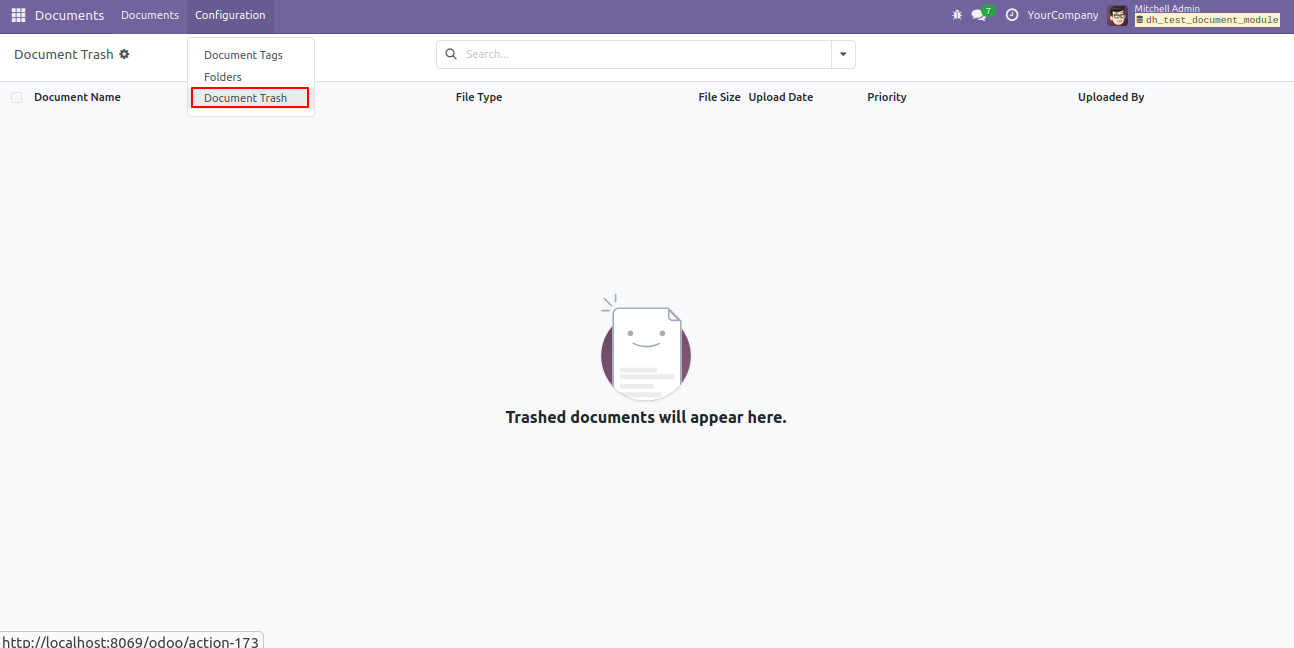The height and width of the screenshot is (648, 1294).
Task: Open the conversations chat icon
Action: point(979,15)
